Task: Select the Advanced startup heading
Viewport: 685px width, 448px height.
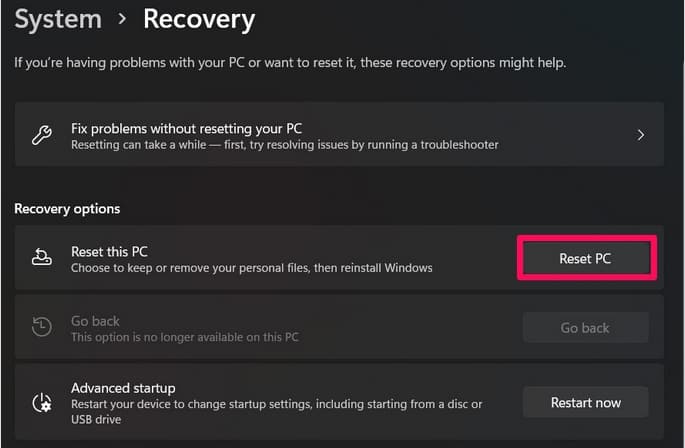Action: pos(123,388)
